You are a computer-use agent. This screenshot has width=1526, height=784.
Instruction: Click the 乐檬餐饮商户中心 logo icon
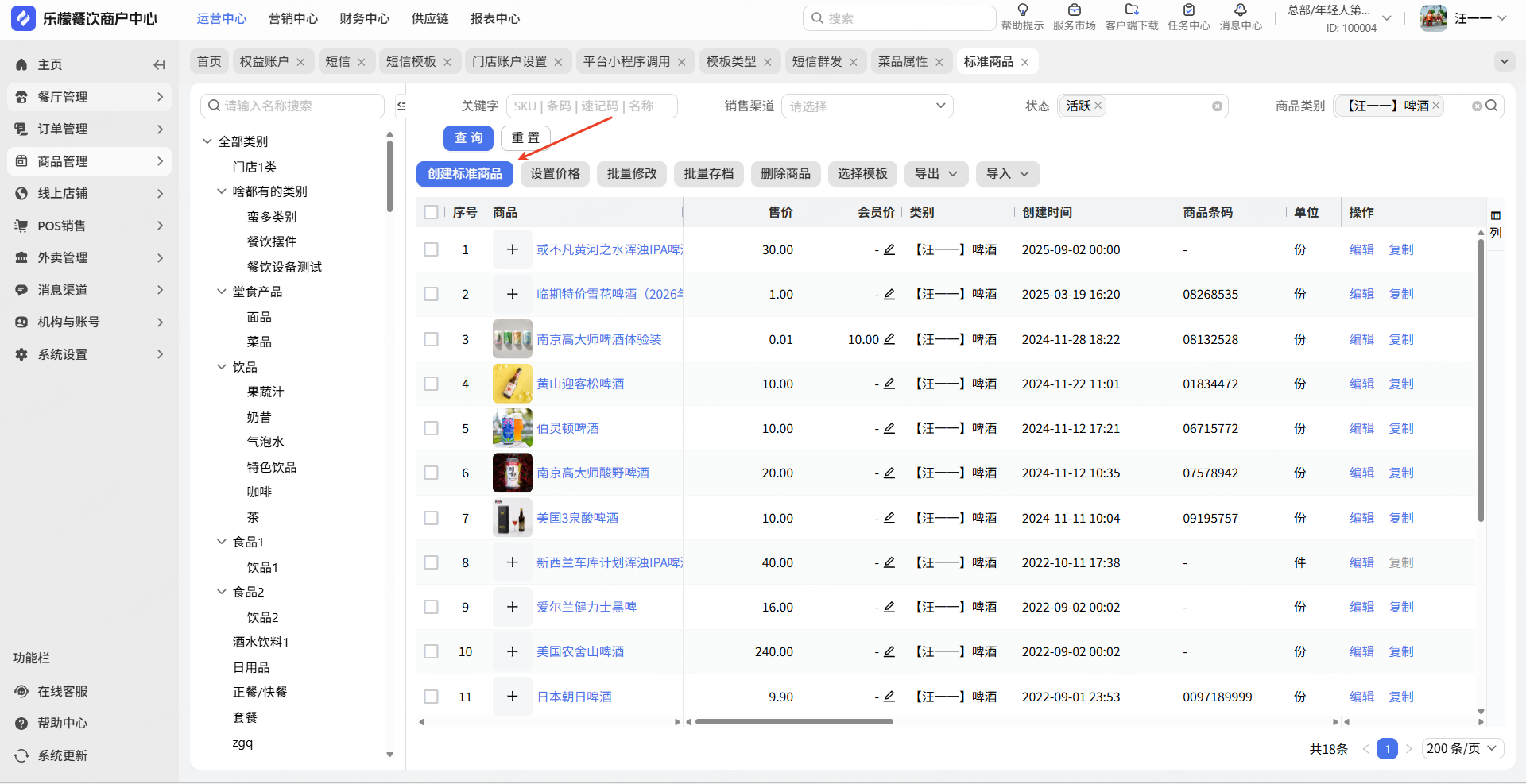[23, 18]
